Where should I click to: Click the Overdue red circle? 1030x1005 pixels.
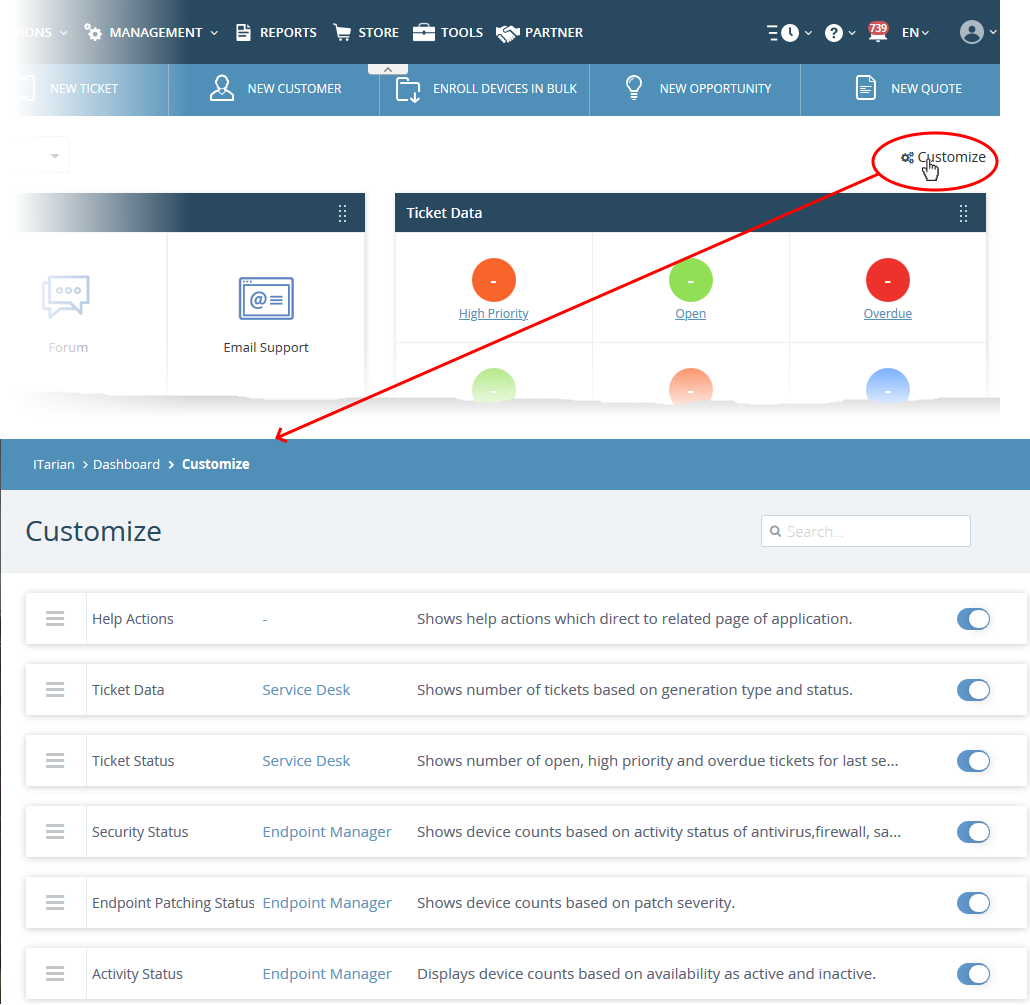888,280
